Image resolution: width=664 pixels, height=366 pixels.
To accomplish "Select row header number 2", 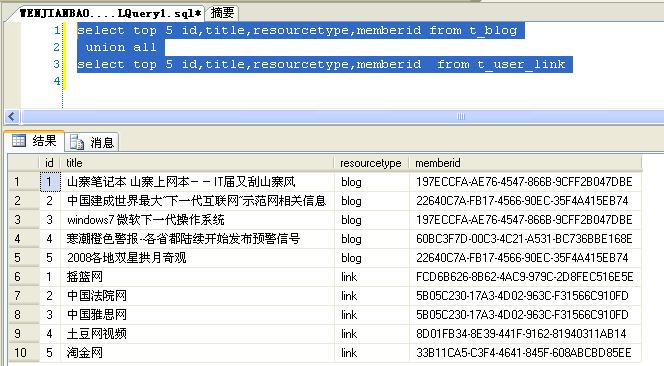I will click(24, 201).
